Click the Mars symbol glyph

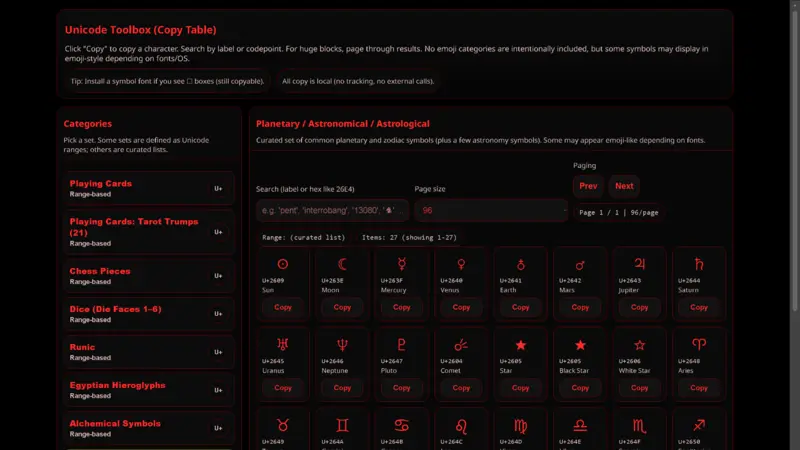[580, 265]
